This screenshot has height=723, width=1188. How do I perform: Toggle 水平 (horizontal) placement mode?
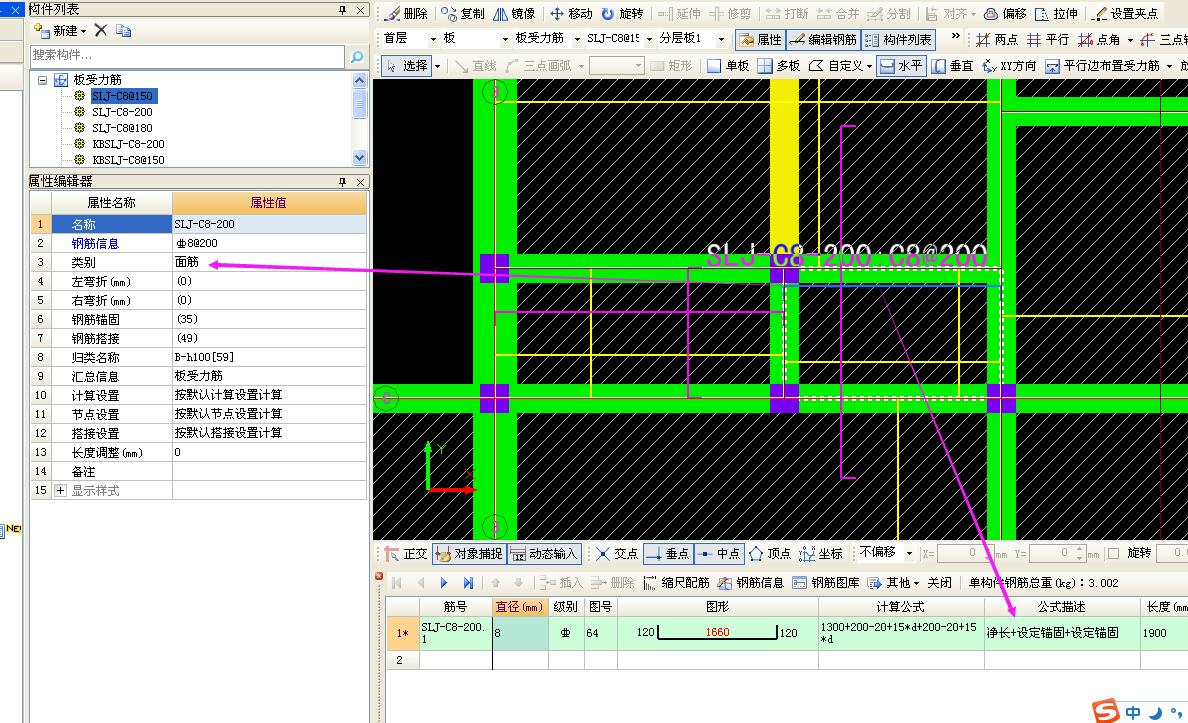point(901,66)
